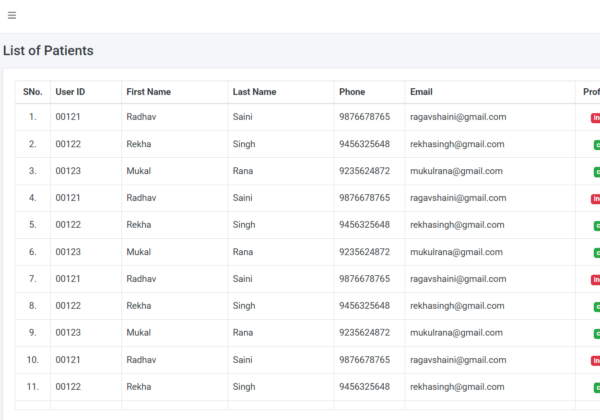Select first name Mukal in row 9

click(139, 333)
